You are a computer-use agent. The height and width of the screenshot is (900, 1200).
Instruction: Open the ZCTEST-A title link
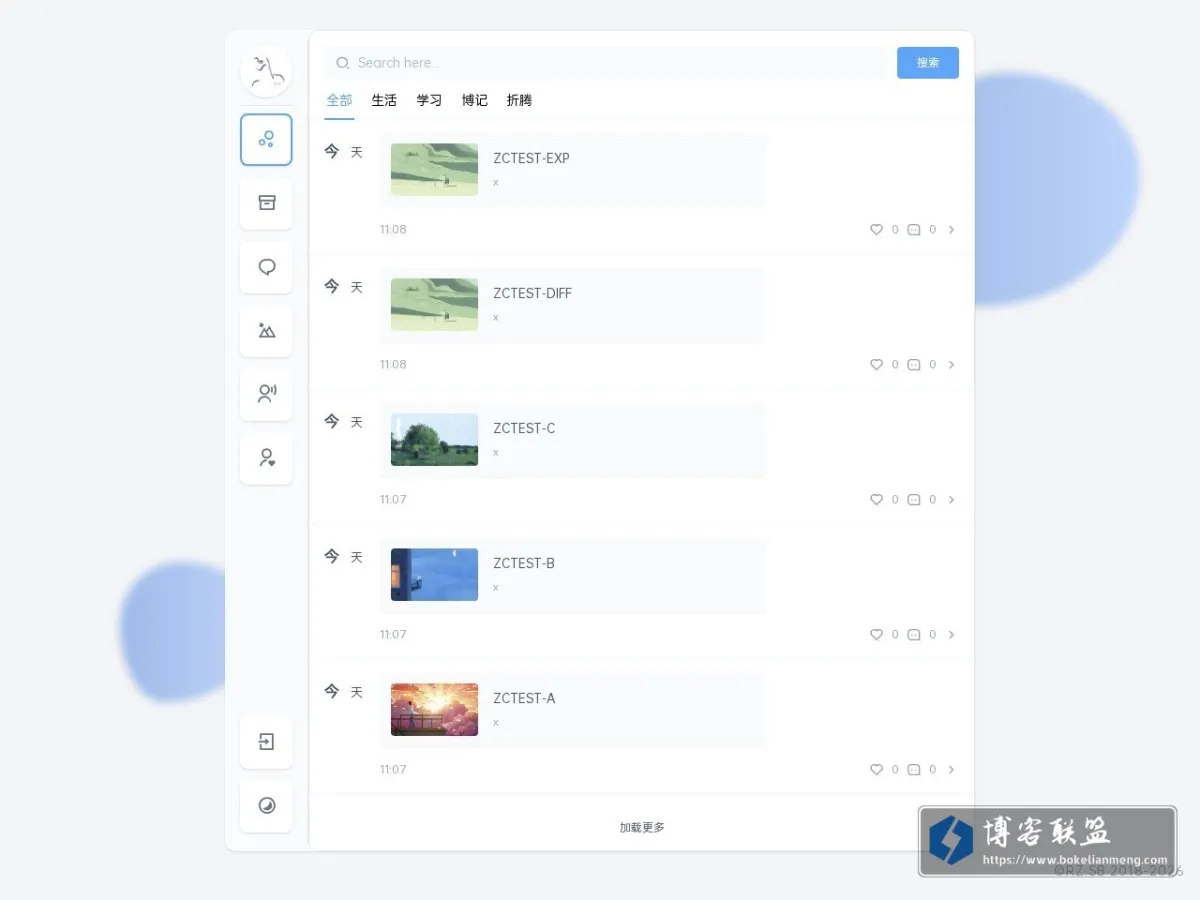524,698
